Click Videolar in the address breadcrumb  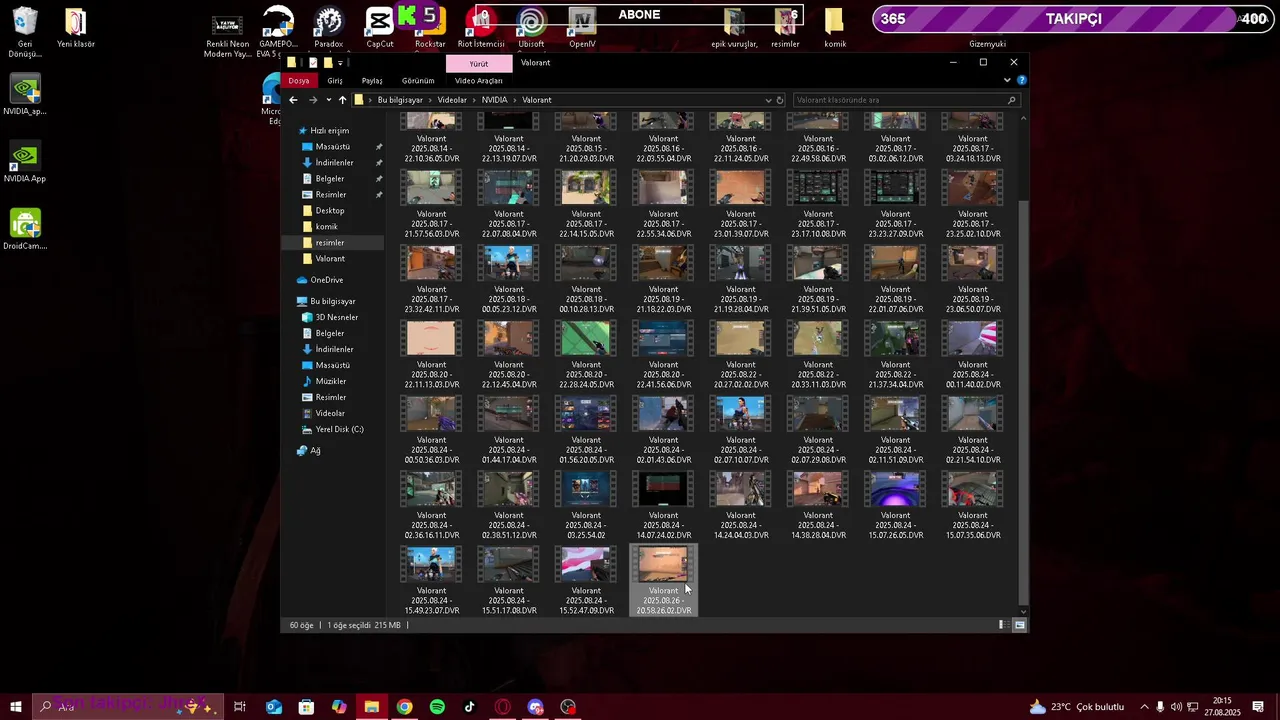pos(452,100)
